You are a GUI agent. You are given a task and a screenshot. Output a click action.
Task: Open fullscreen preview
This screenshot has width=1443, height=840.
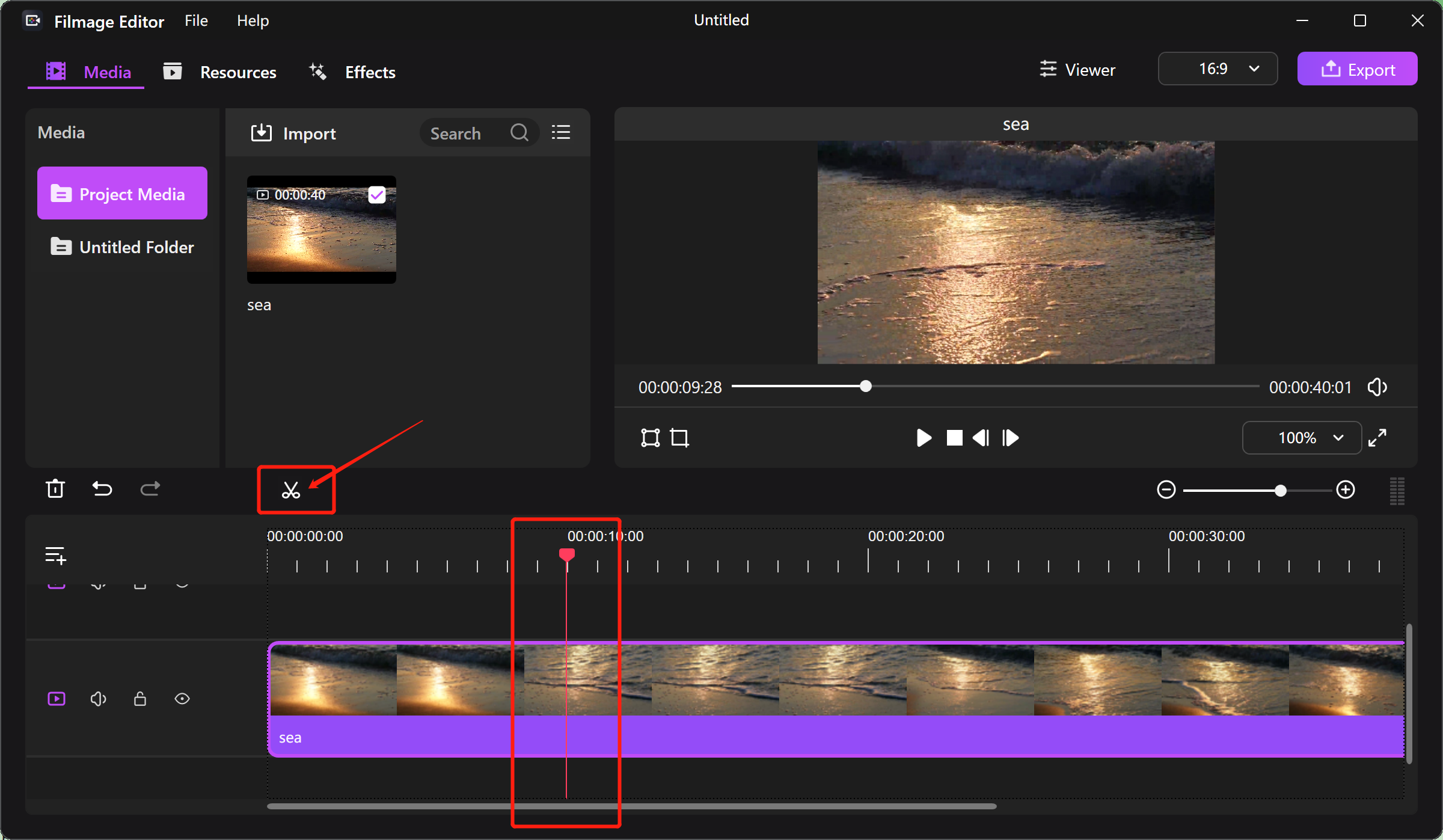(x=1377, y=438)
